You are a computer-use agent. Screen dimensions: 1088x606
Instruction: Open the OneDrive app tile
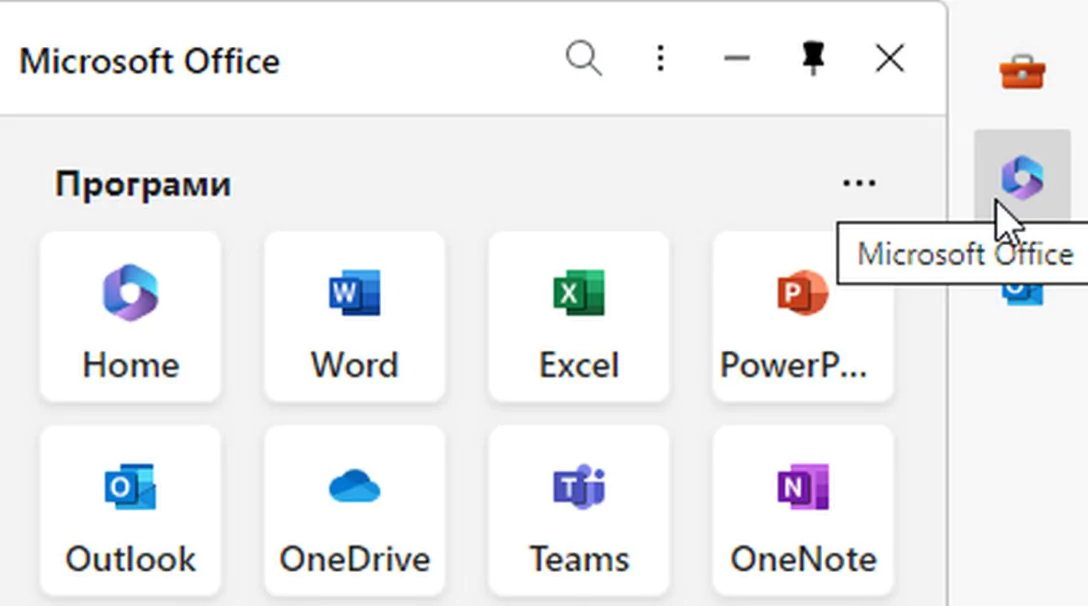(354, 511)
